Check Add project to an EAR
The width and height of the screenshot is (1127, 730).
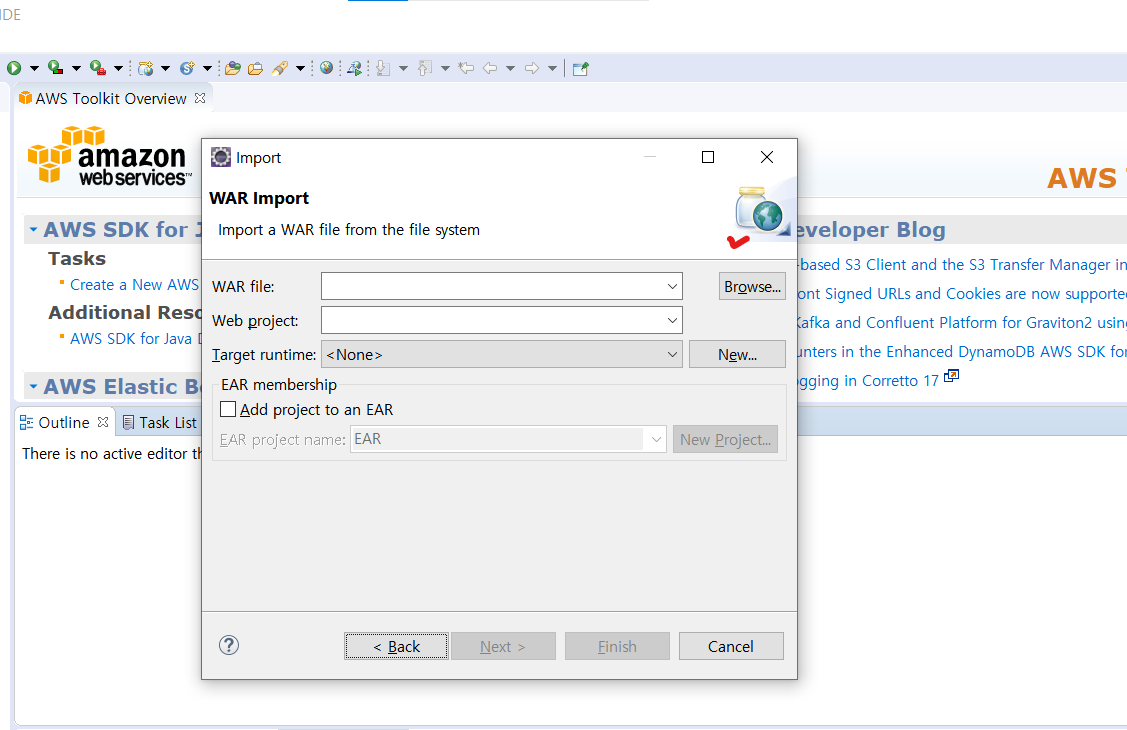tap(228, 409)
